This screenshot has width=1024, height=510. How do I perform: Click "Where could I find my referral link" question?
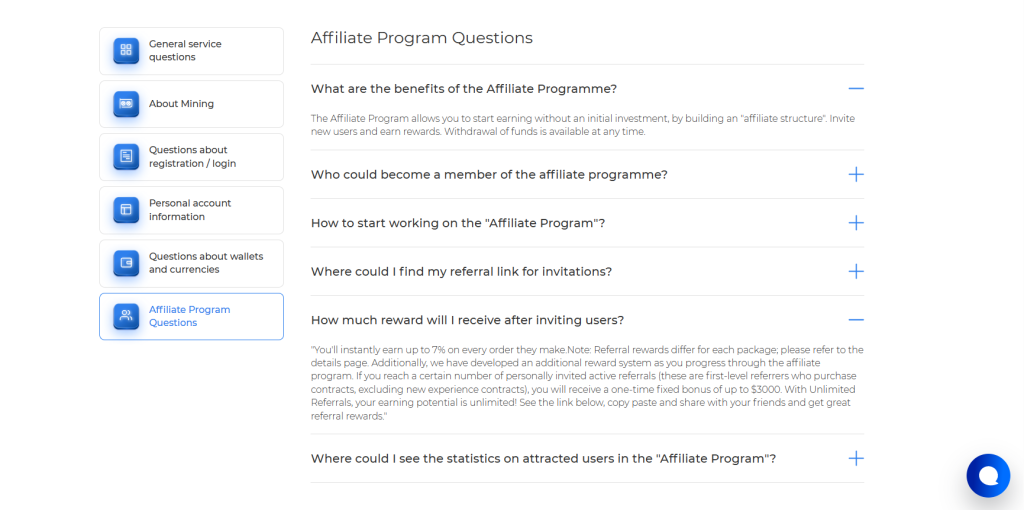[461, 272]
